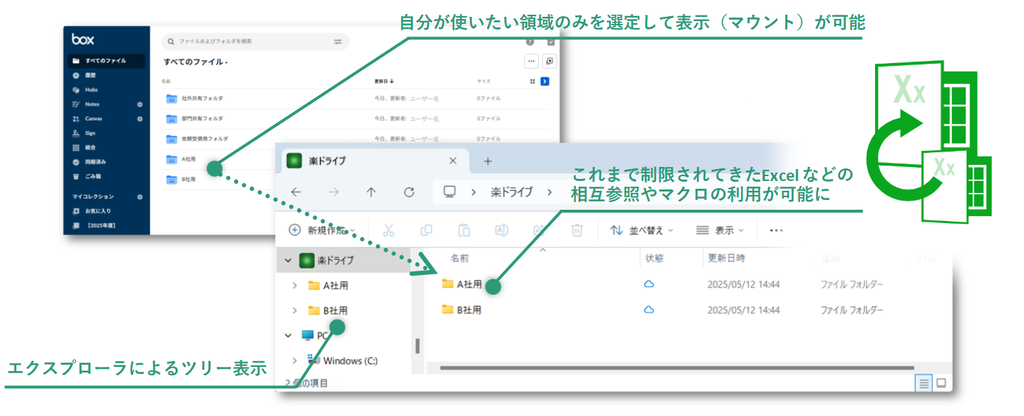This screenshot has width=1024, height=416.
Task: Open Sign in the Box sidebar
Action: point(90,133)
